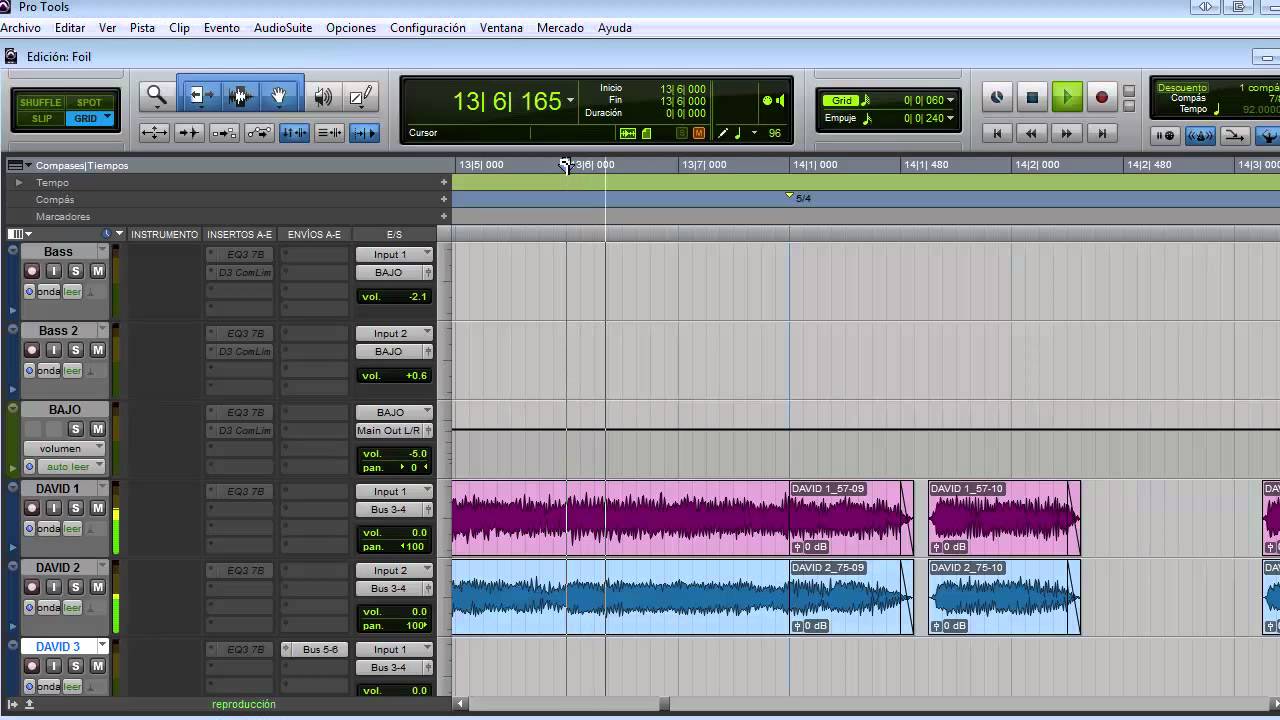Open the Input 2 selector on Bass 2
This screenshot has width=1280, height=720.
[395, 333]
